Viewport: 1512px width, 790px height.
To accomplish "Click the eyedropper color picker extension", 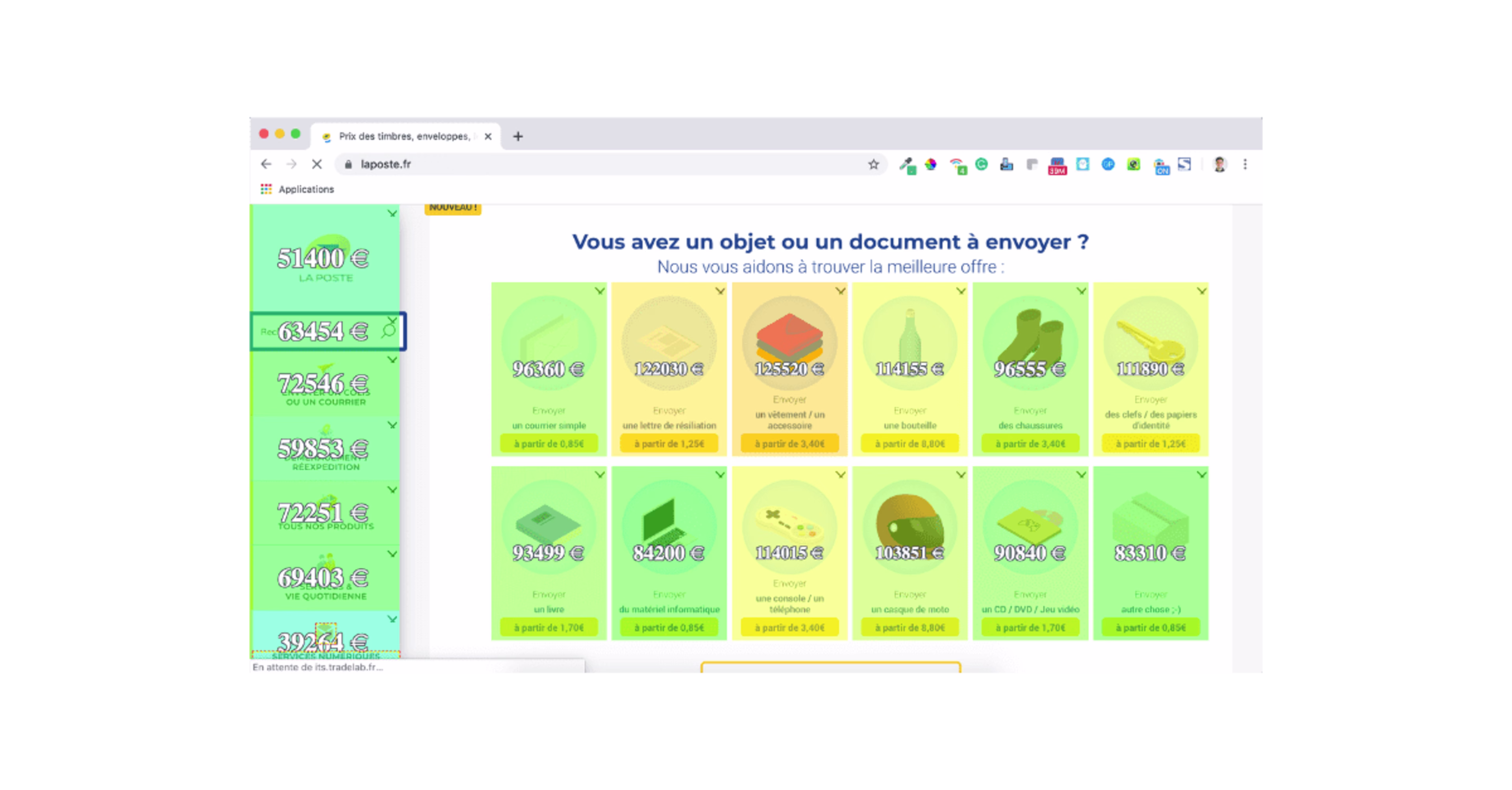I will click(907, 165).
